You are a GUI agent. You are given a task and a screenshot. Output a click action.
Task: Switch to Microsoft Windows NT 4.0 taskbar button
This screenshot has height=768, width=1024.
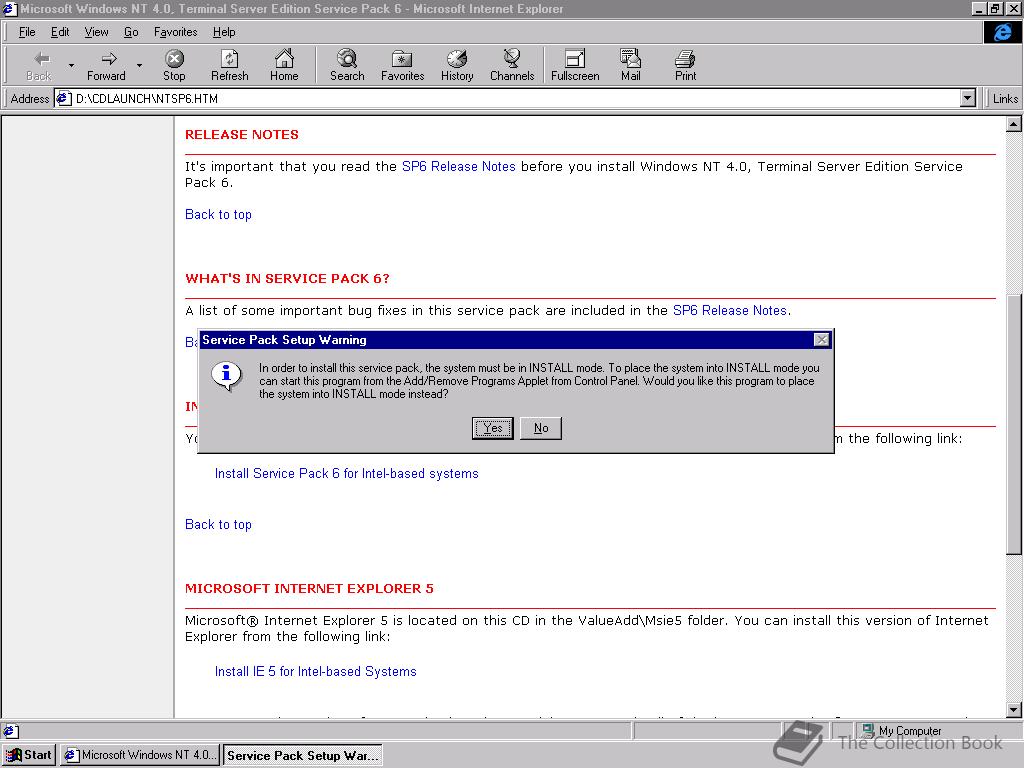coord(140,755)
